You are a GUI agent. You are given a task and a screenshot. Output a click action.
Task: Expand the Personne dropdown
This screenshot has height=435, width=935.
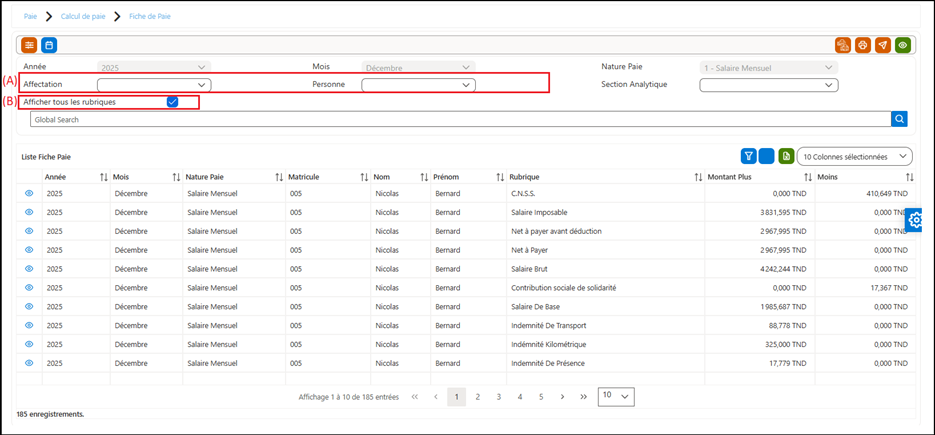(x=419, y=85)
